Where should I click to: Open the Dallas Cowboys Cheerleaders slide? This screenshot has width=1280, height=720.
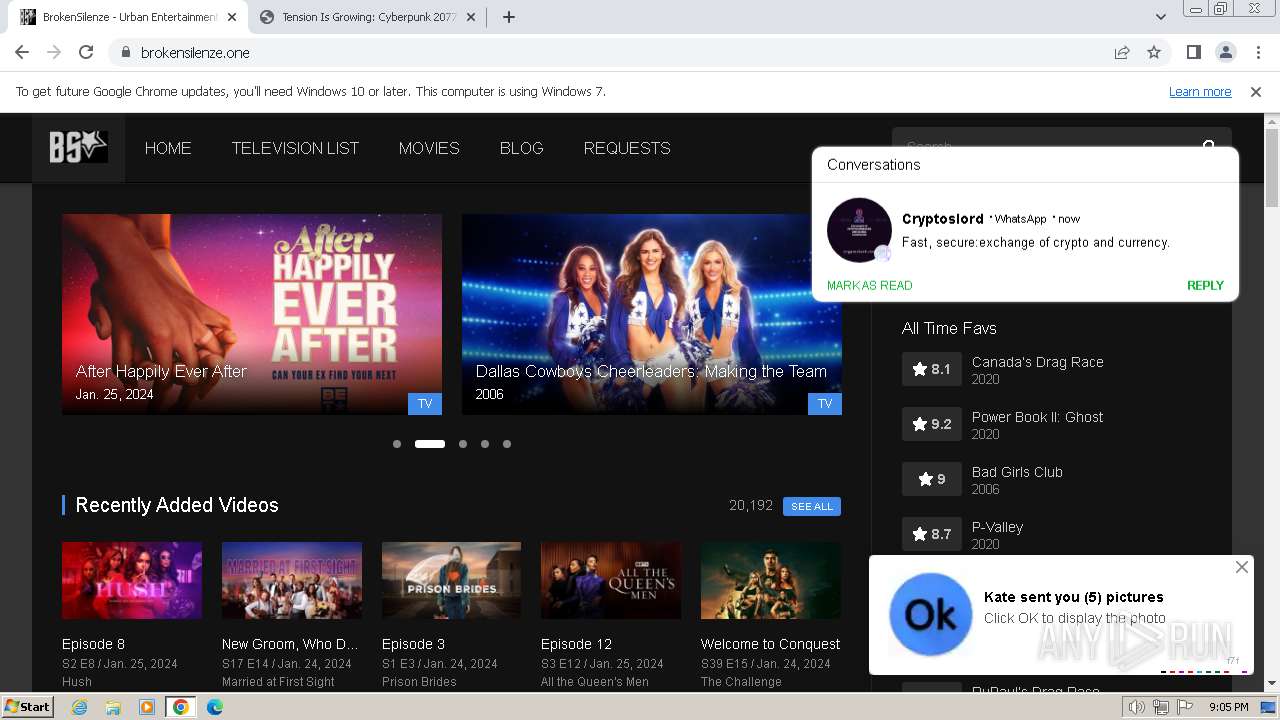652,314
